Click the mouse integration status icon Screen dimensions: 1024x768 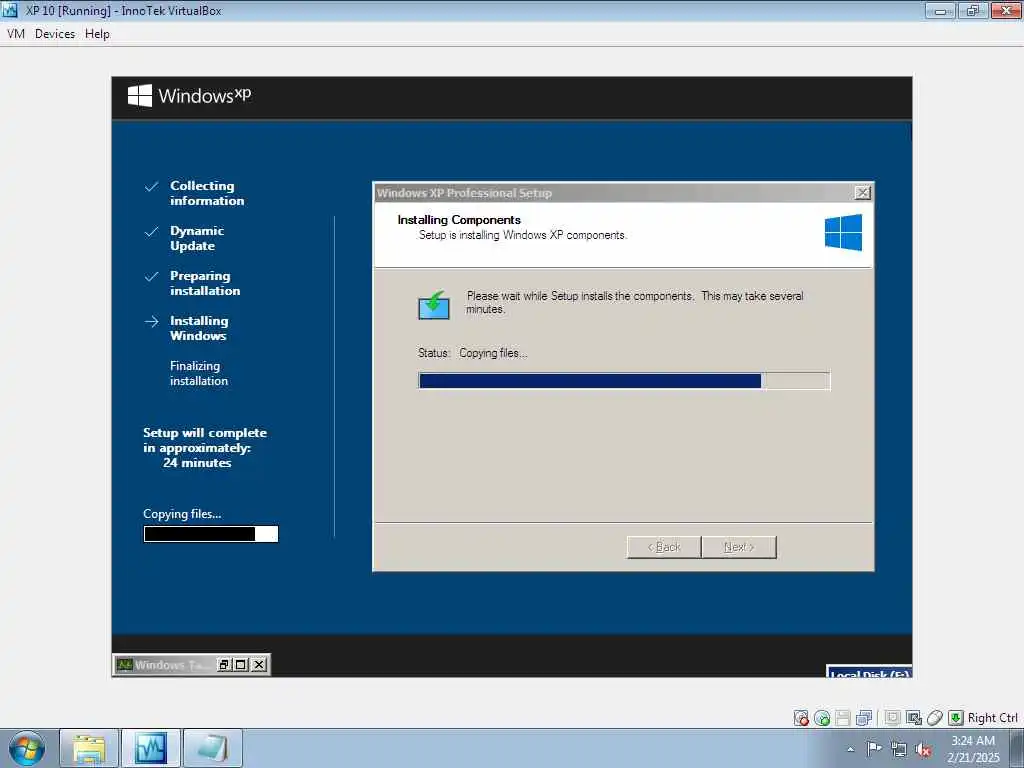click(x=935, y=718)
